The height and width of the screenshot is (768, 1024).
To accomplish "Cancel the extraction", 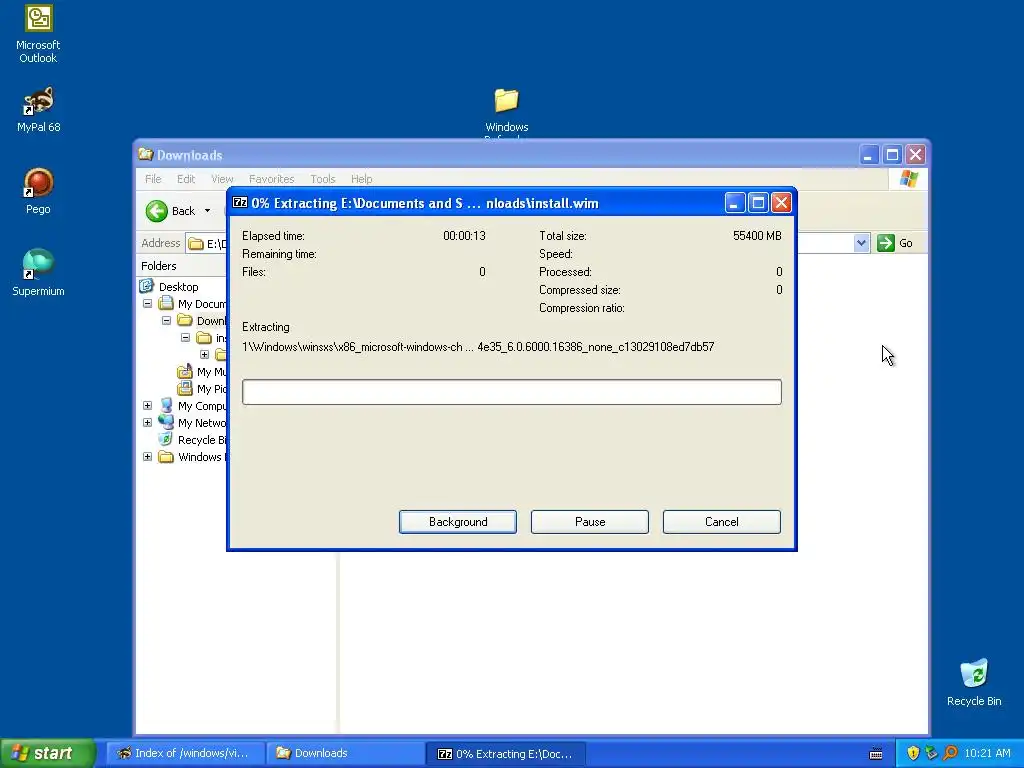I will coord(722,522).
